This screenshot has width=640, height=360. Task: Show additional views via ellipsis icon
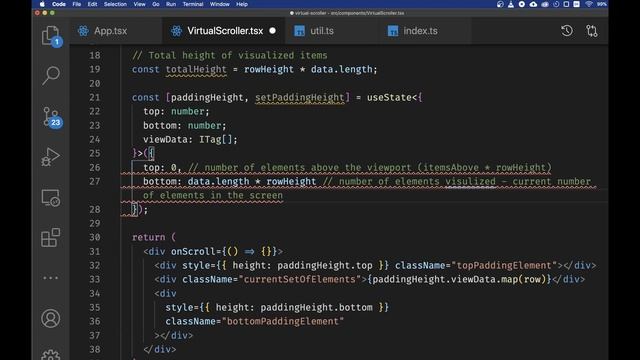coord(51,278)
